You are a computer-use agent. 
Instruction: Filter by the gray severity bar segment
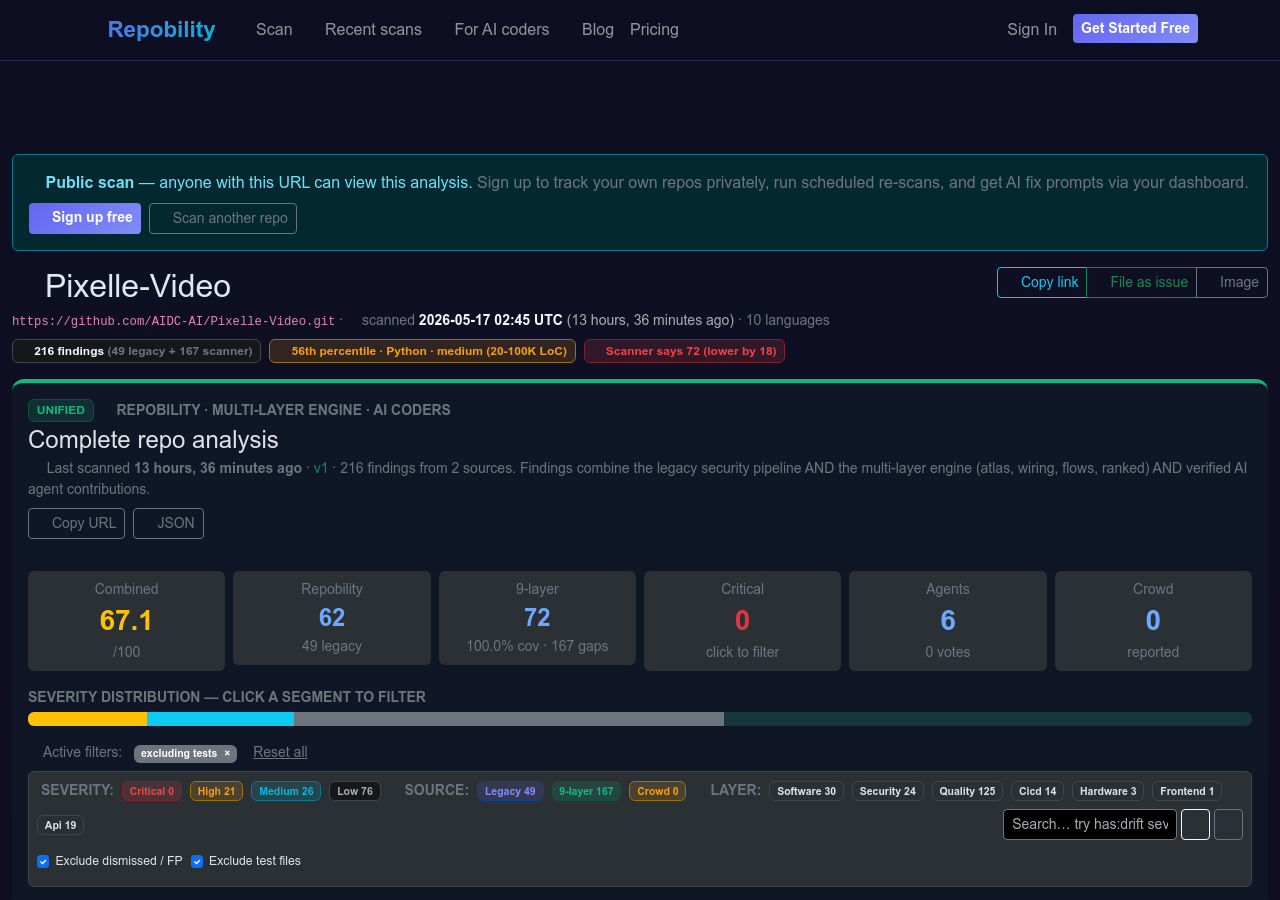click(x=509, y=719)
